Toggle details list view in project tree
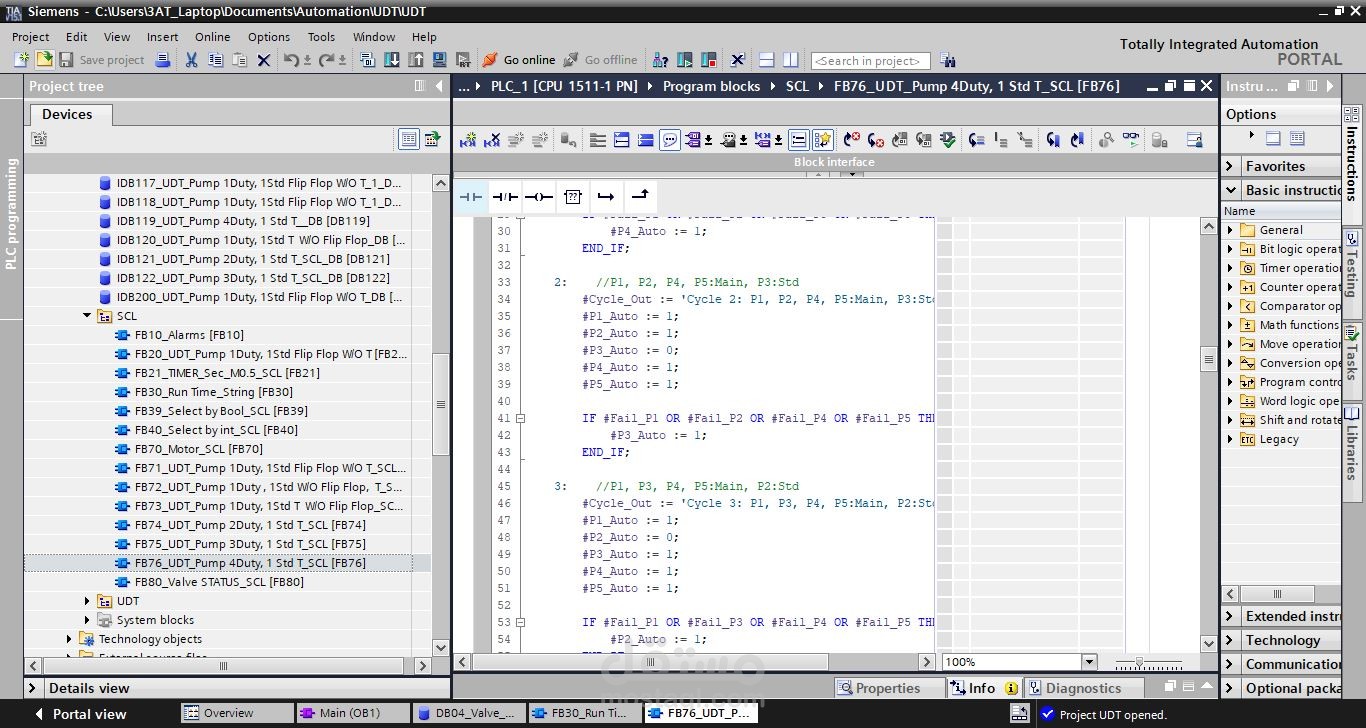This screenshot has width=1366, height=728. tap(408, 139)
